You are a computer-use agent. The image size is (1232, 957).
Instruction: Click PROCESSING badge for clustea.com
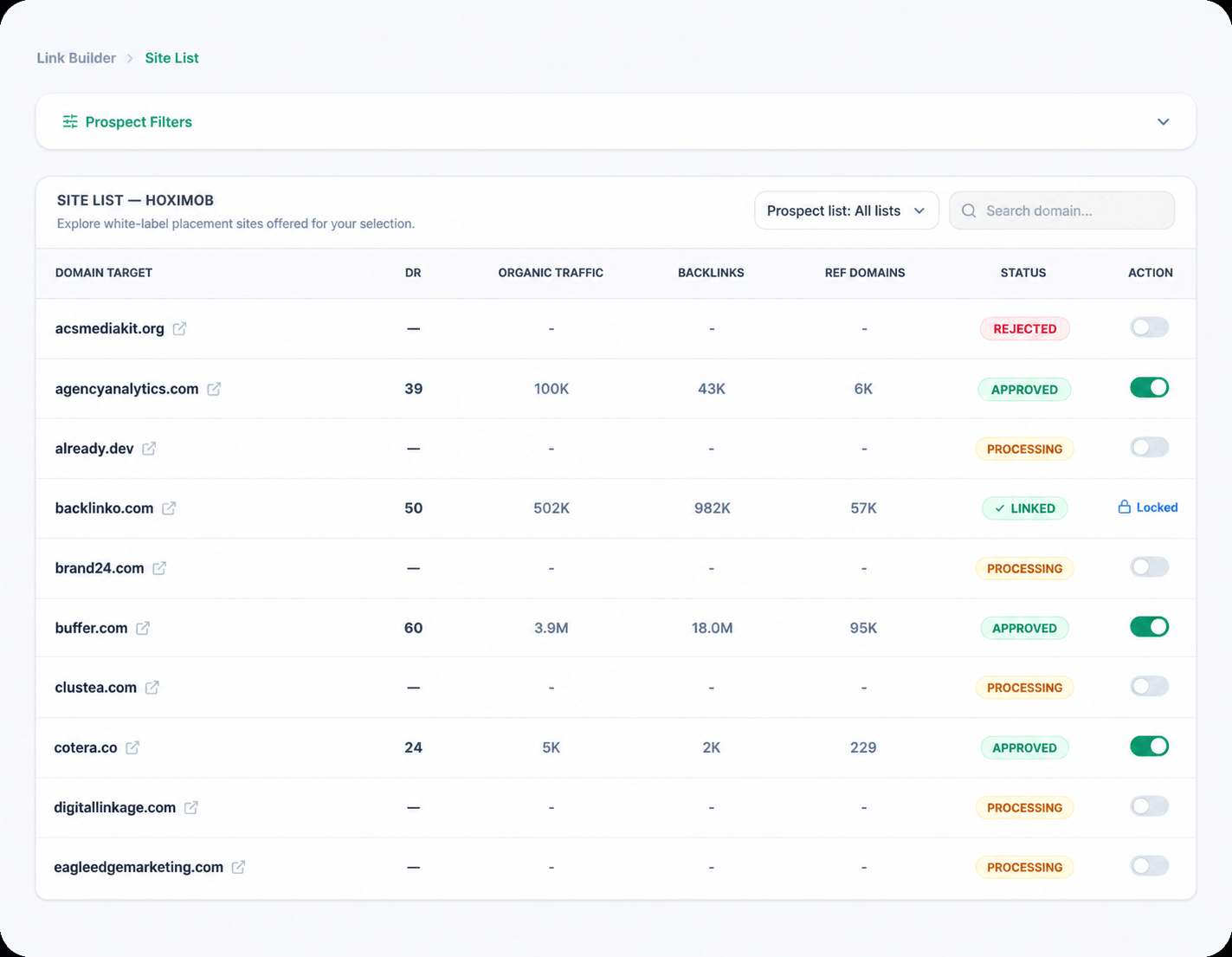(x=1025, y=688)
